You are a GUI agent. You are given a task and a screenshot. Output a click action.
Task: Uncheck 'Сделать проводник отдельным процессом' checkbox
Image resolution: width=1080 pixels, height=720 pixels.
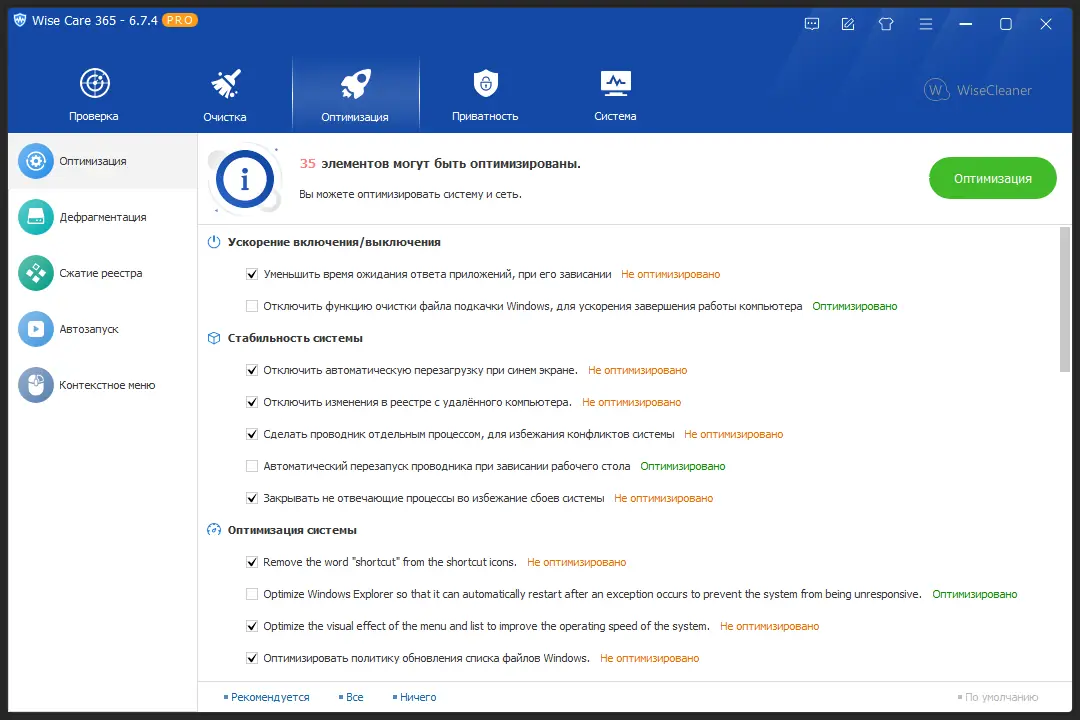pyautogui.click(x=252, y=434)
